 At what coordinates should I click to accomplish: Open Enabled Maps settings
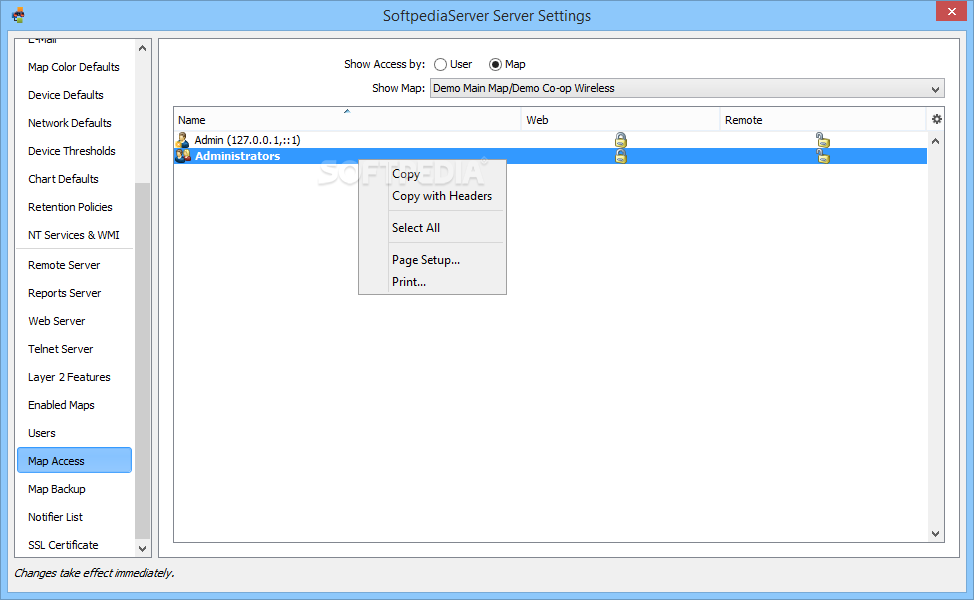74,405
